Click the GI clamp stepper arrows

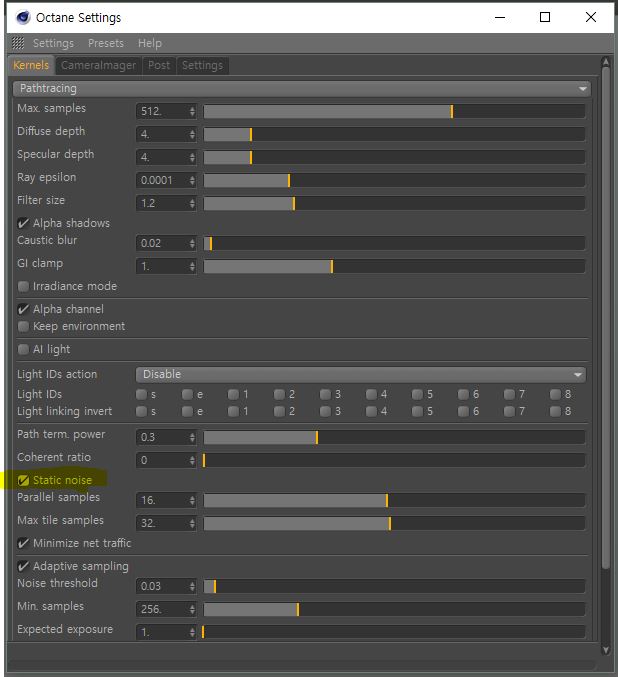(192, 266)
